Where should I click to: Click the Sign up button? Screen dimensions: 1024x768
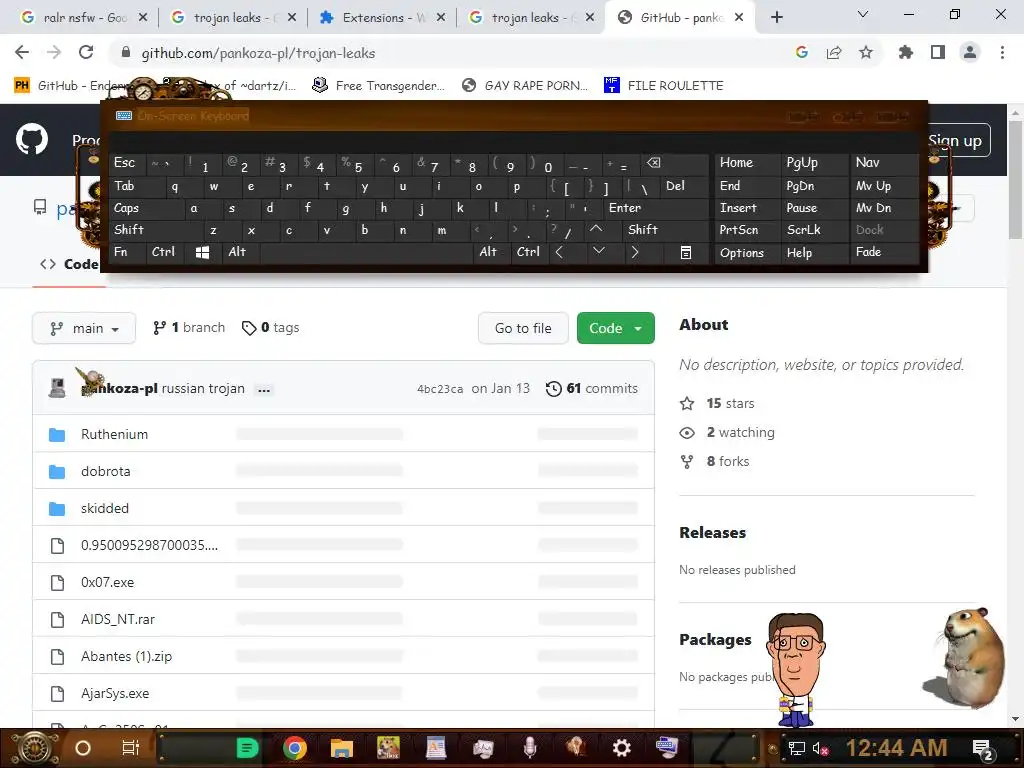tap(954, 140)
